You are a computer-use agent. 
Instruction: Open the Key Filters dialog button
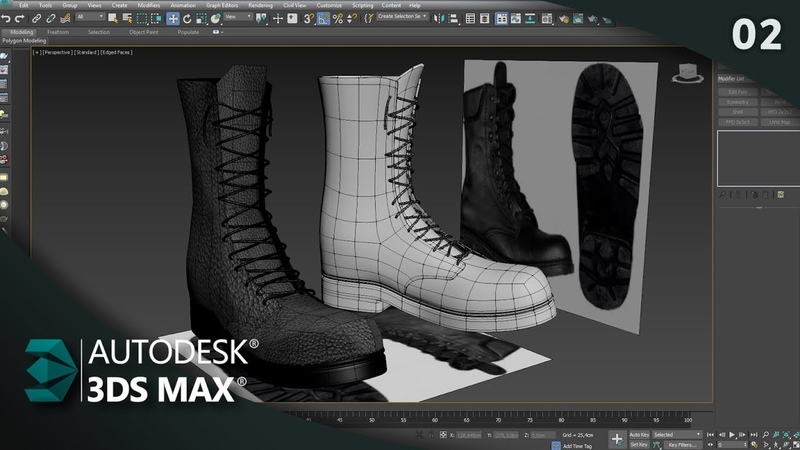(x=682, y=445)
